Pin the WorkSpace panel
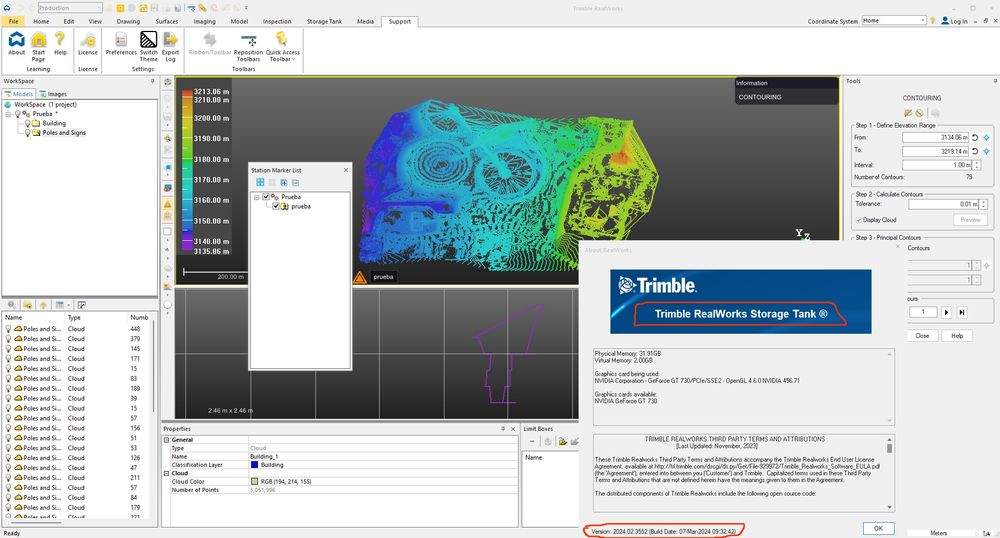 [152, 81]
